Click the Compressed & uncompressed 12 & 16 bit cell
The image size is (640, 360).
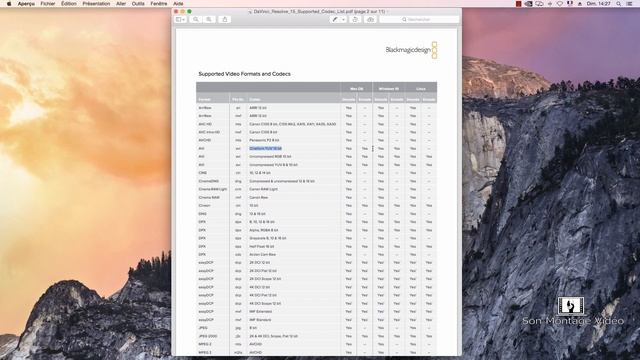click(282, 181)
